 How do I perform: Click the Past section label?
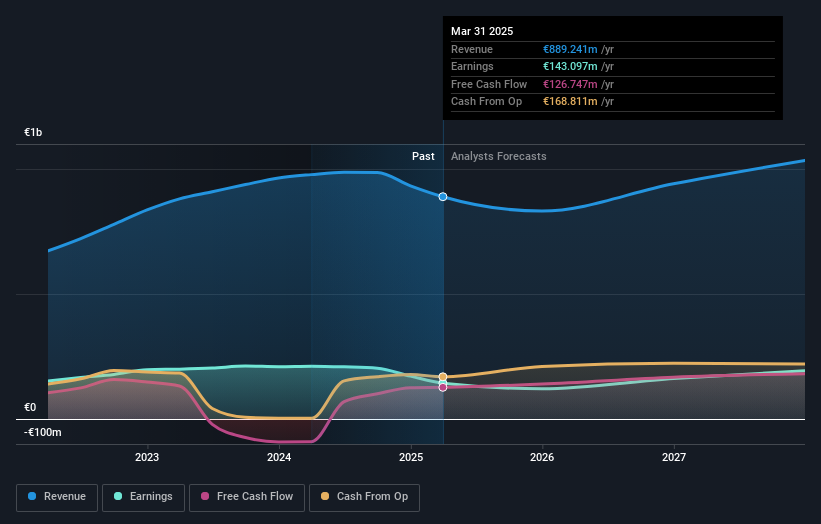pos(423,157)
